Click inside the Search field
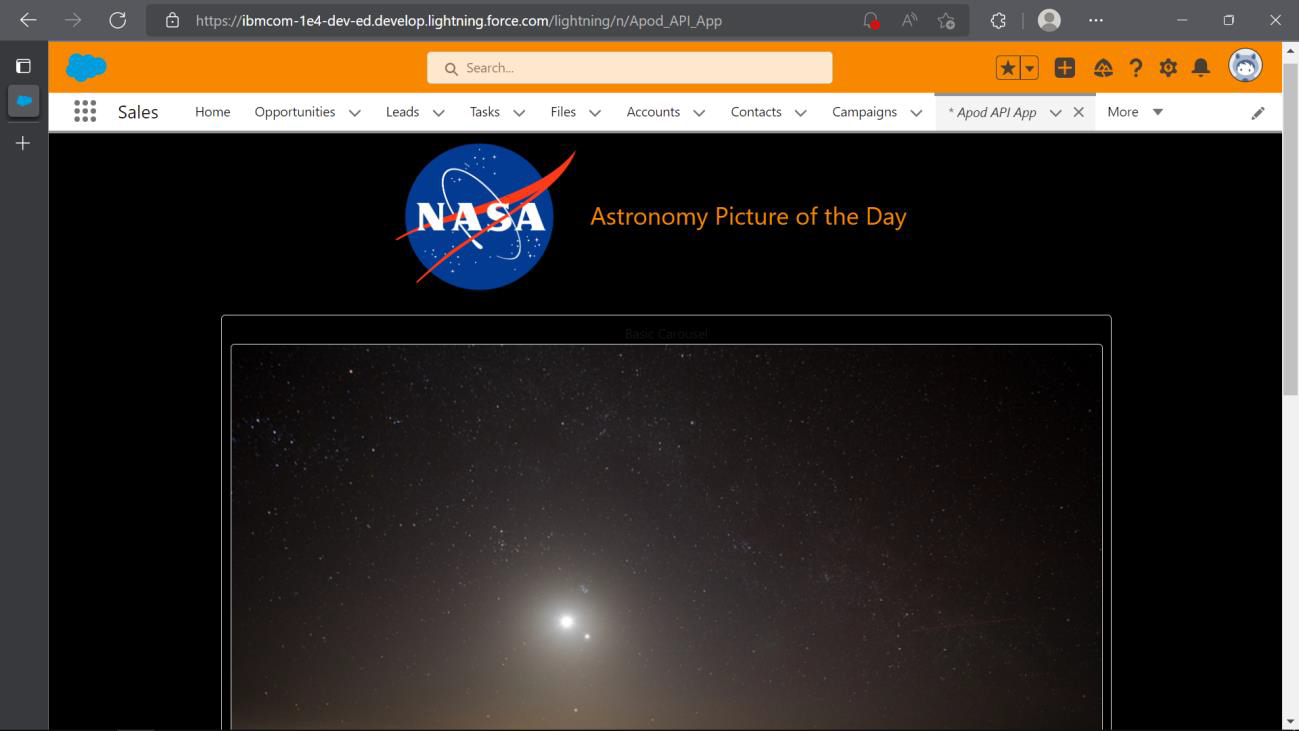1299x731 pixels. (x=629, y=67)
